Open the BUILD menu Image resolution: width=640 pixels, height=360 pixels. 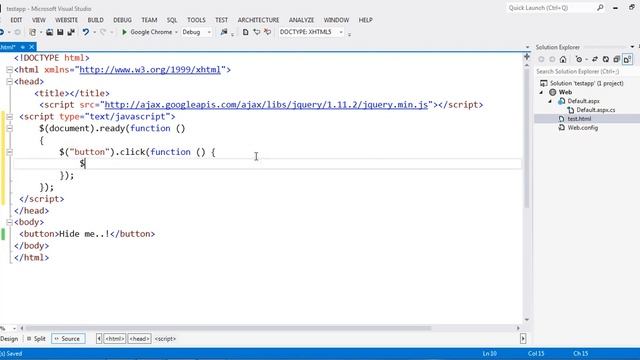tap(96, 20)
